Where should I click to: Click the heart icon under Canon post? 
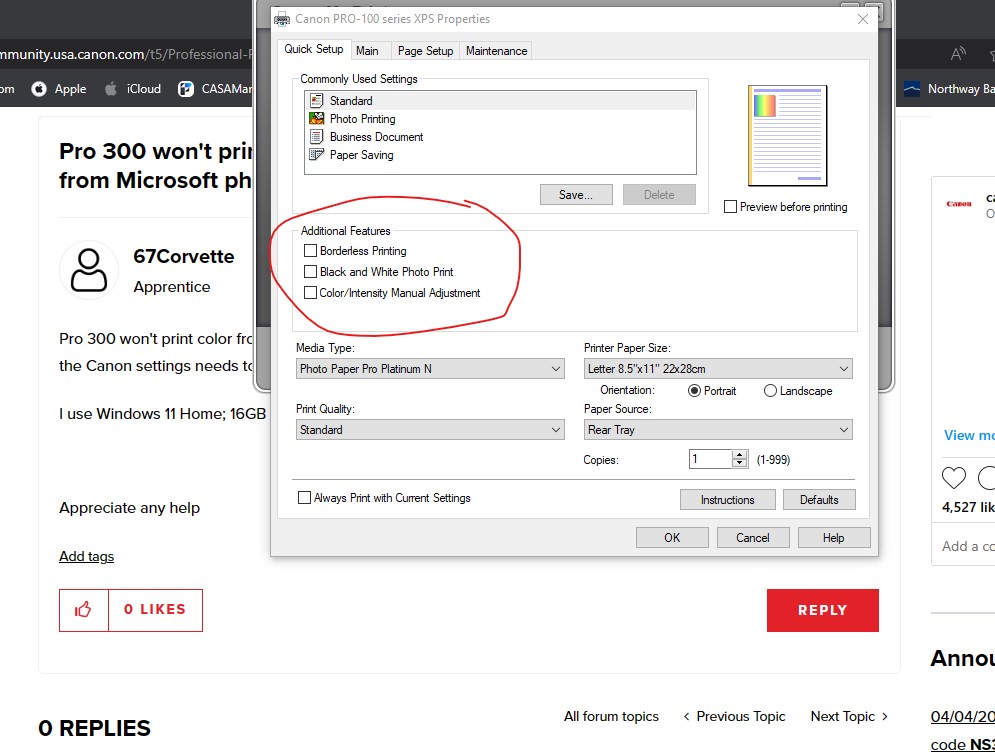pyautogui.click(x=954, y=477)
